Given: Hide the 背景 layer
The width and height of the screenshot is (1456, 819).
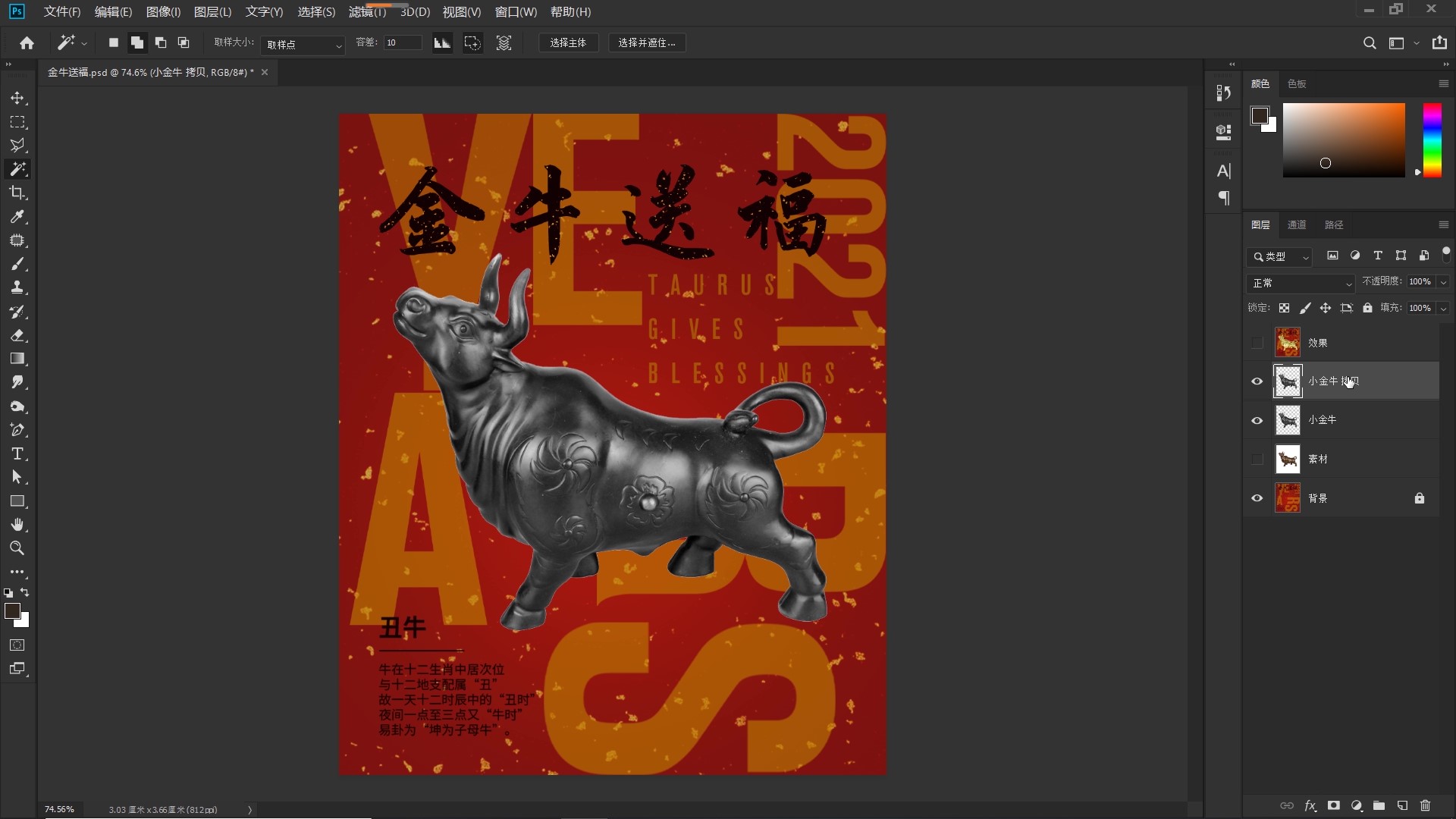Looking at the screenshot, I should (x=1257, y=498).
